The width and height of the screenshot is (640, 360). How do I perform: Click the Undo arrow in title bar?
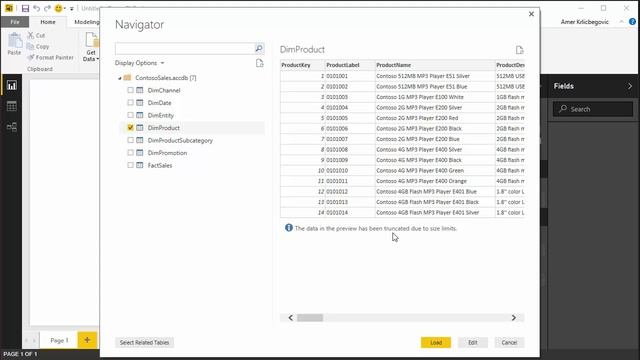pos(36,8)
